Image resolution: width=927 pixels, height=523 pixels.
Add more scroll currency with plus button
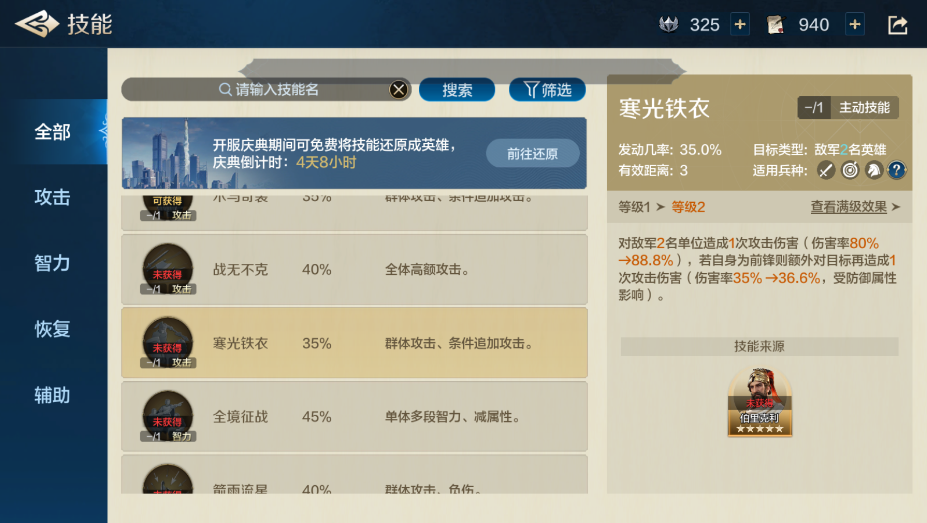[x=854, y=24]
